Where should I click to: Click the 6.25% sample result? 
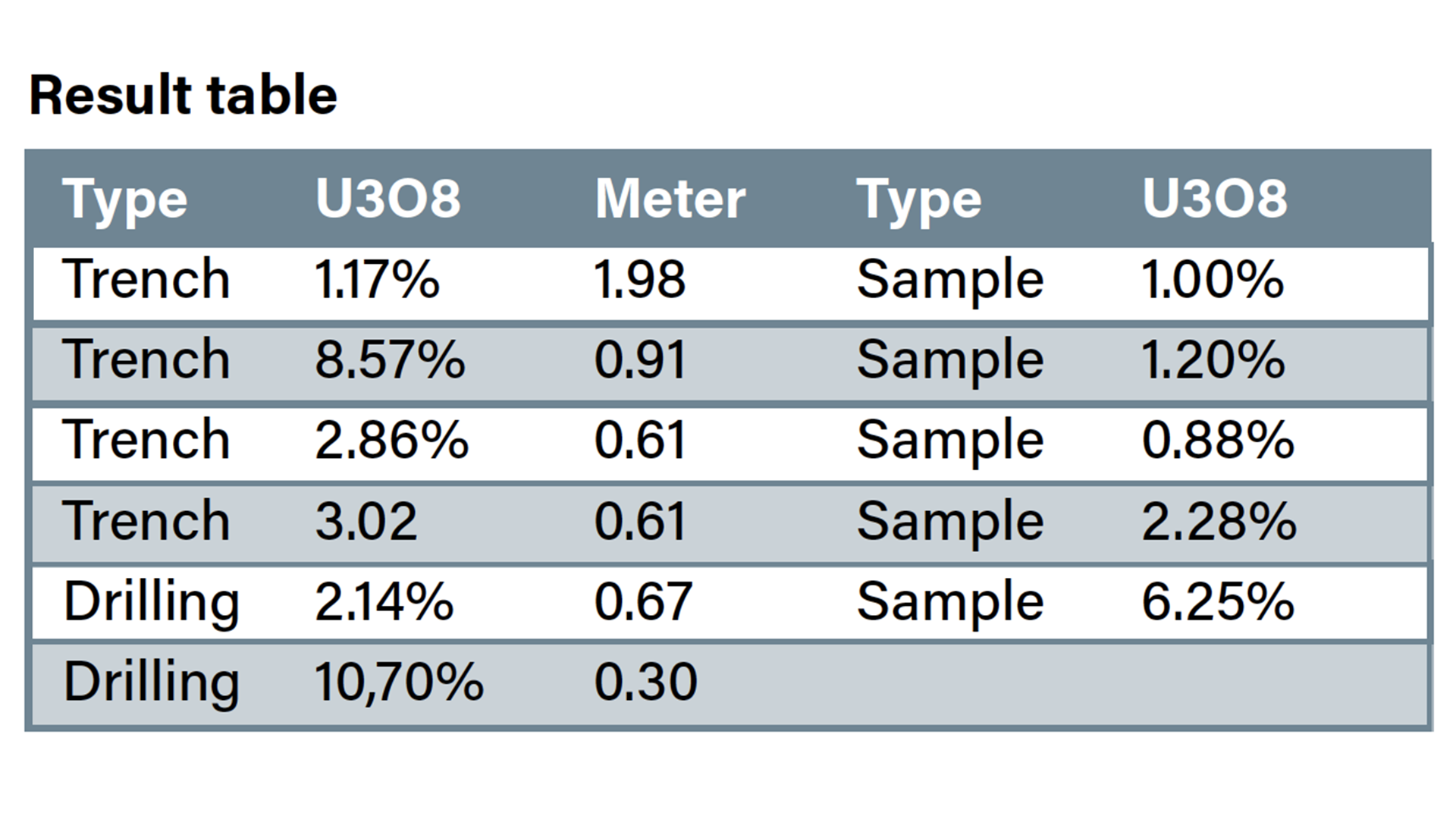(x=1218, y=601)
